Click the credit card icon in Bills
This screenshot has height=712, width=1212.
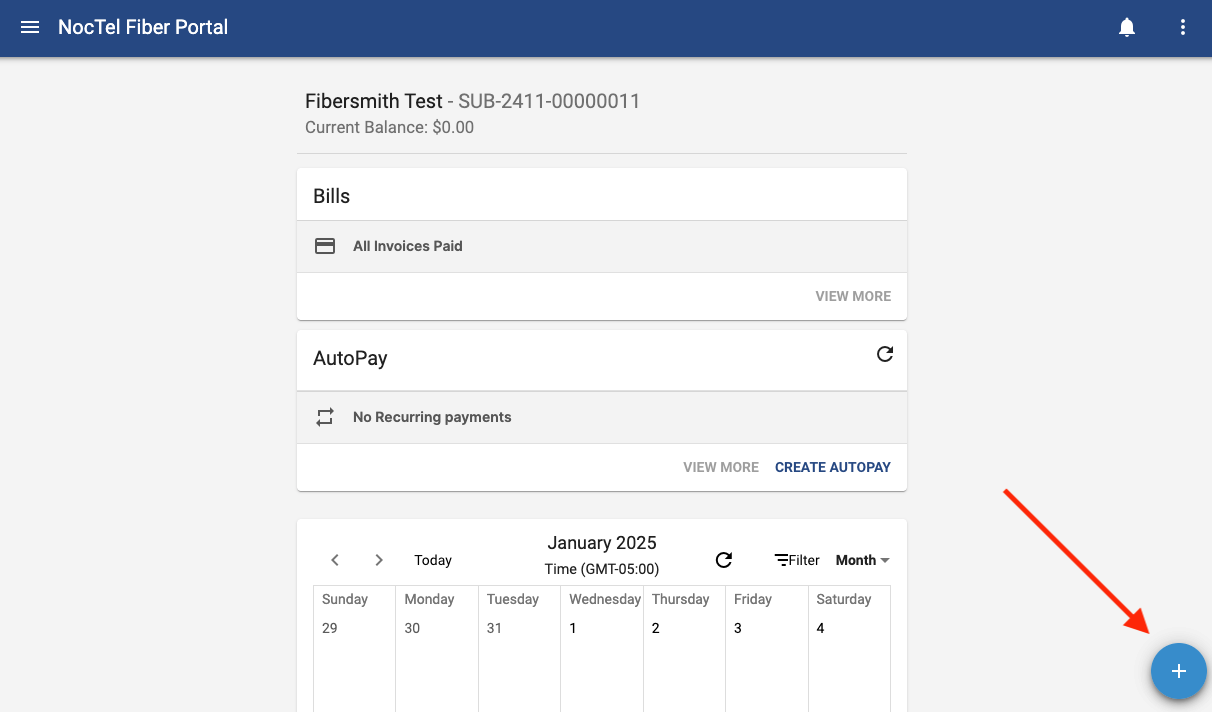[325, 246]
